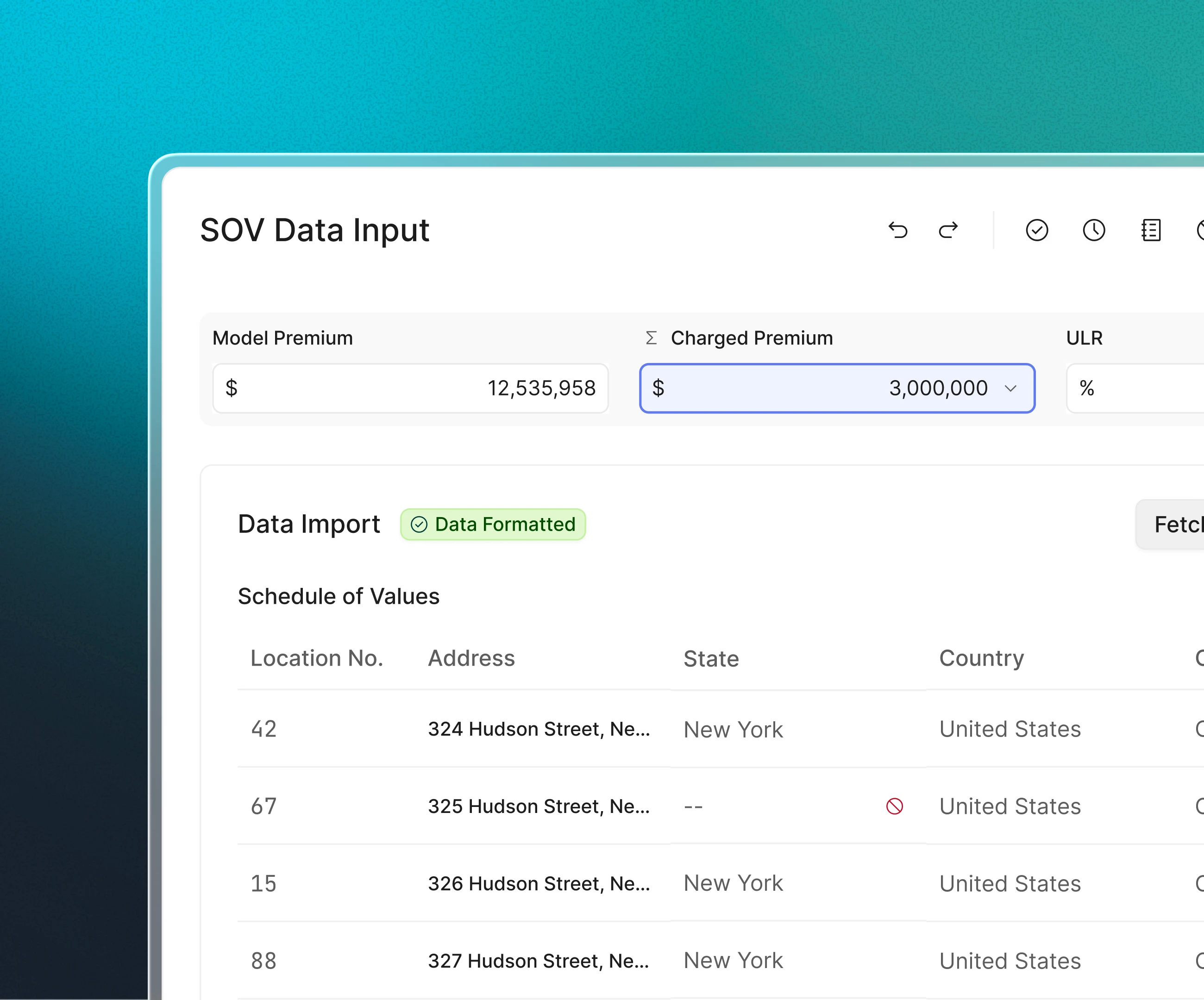Click the Country column header
The image size is (1204, 1000).
(982, 659)
